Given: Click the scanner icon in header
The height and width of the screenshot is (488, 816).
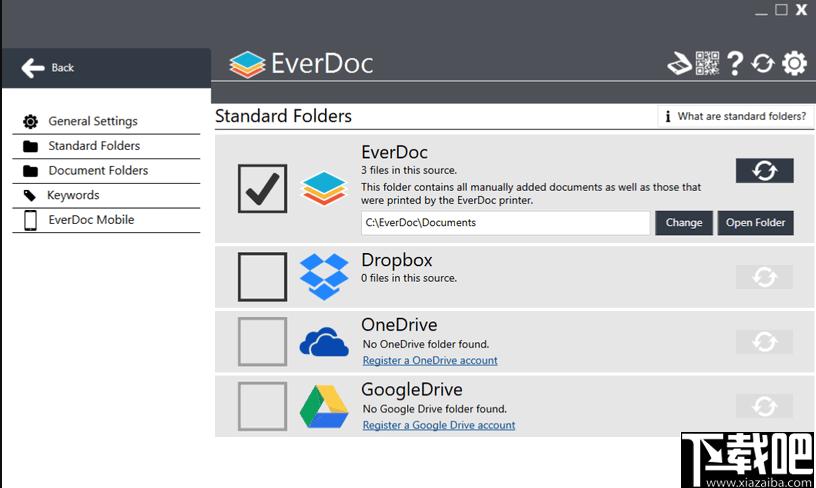Looking at the screenshot, I should coord(680,64).
